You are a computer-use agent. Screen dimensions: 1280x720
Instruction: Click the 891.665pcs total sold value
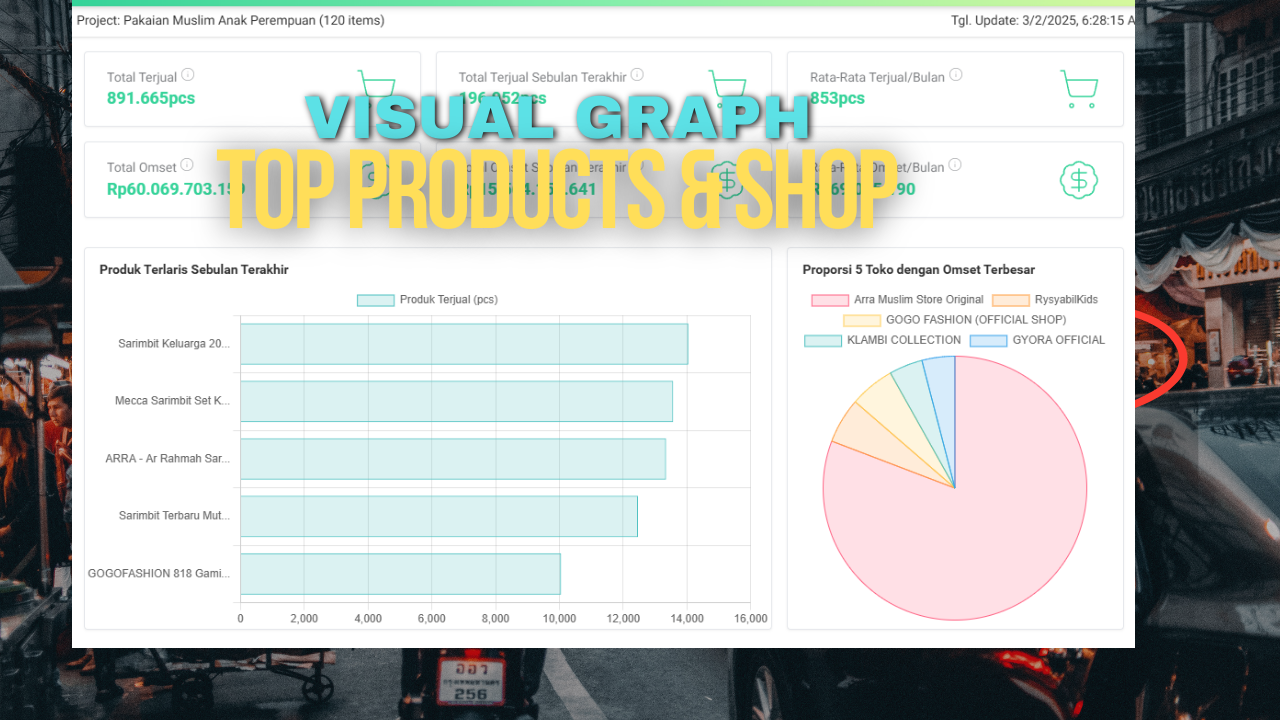pyautogui.click(x=151, y=98)
